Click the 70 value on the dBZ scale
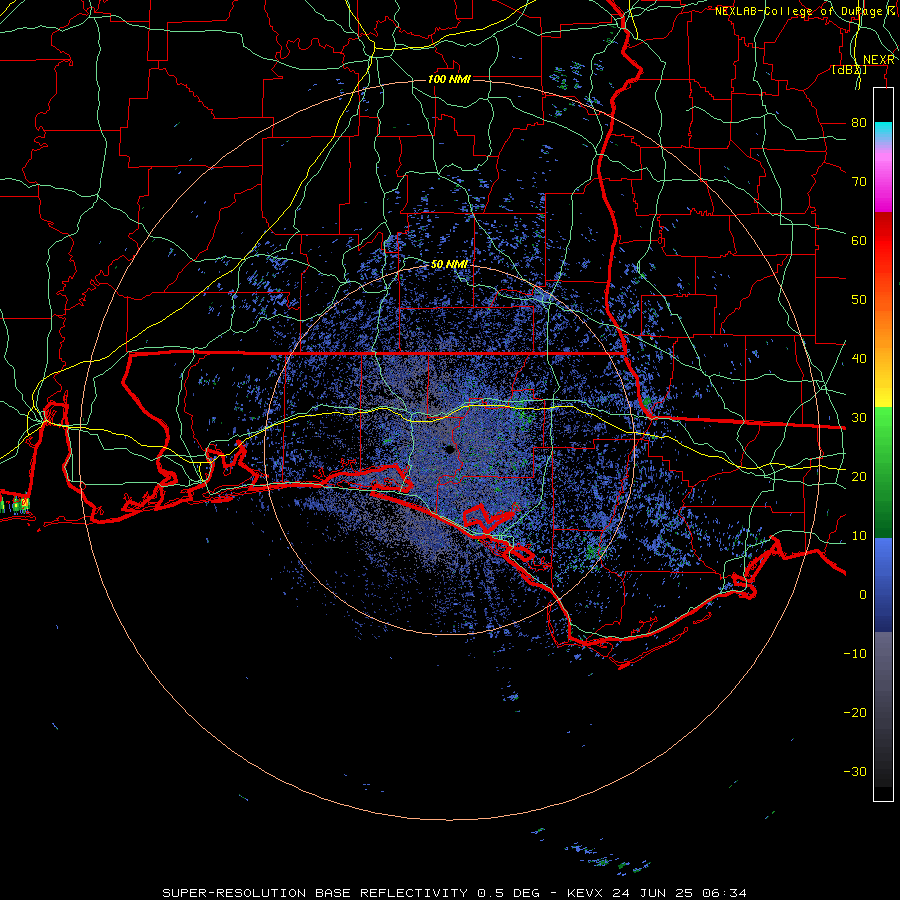 pos(859,181)
